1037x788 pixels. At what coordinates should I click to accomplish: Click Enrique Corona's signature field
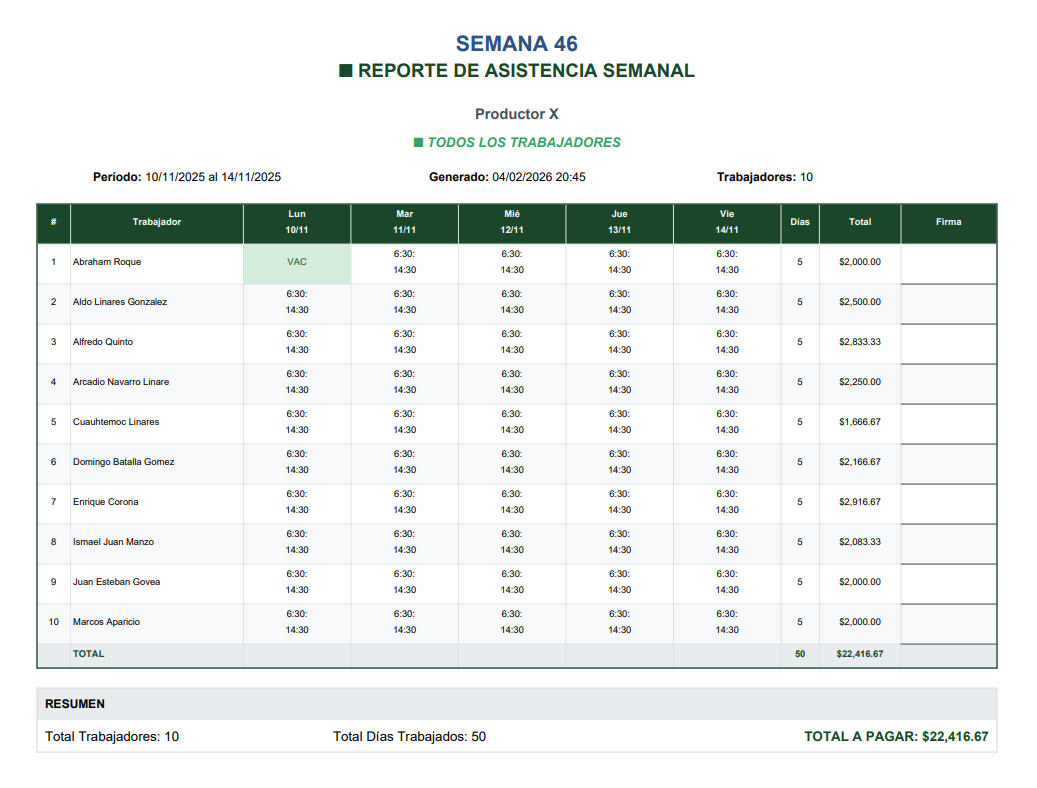(x=948, y=504)
